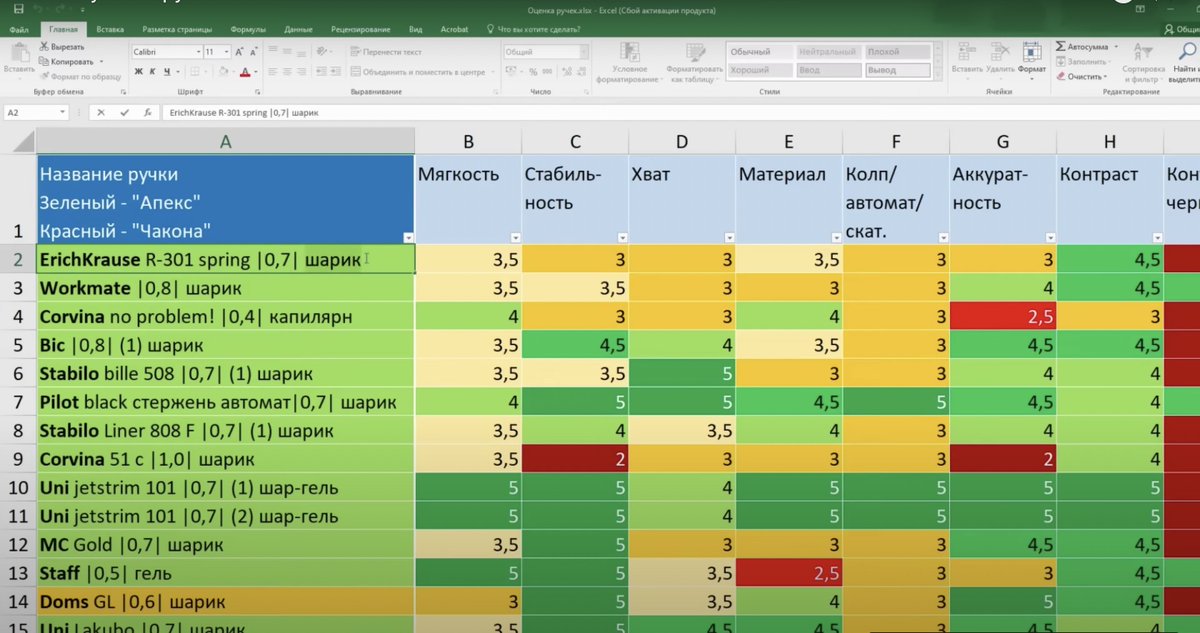The height and width of the screenshot is (633, 1200).
Task: Open the filter dropdown in Название ручки header
Action: point(407,237)
